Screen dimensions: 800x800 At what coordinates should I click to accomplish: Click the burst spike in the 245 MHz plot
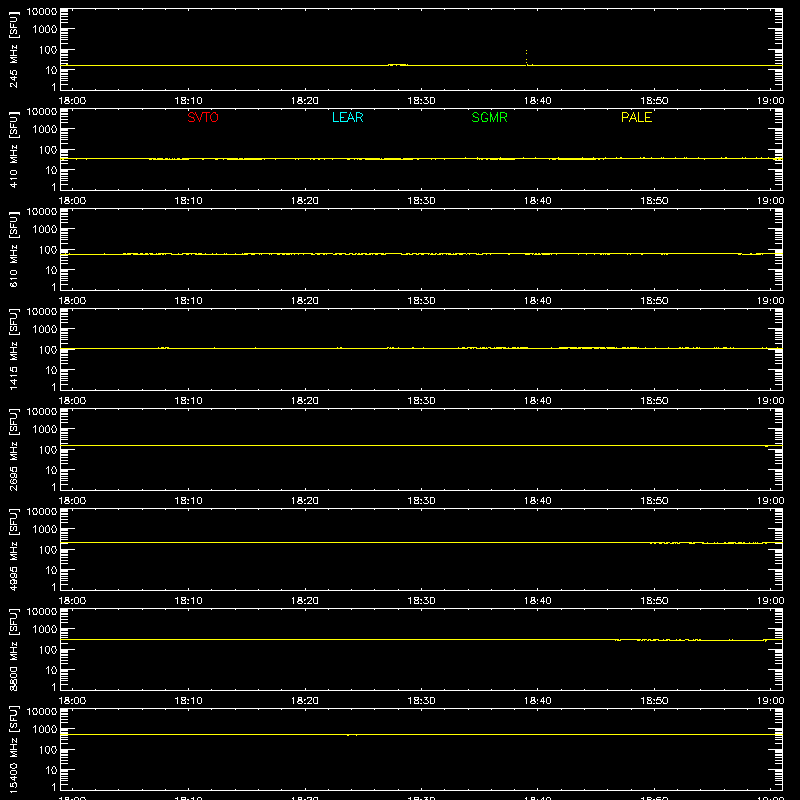(x=527, y=57)
